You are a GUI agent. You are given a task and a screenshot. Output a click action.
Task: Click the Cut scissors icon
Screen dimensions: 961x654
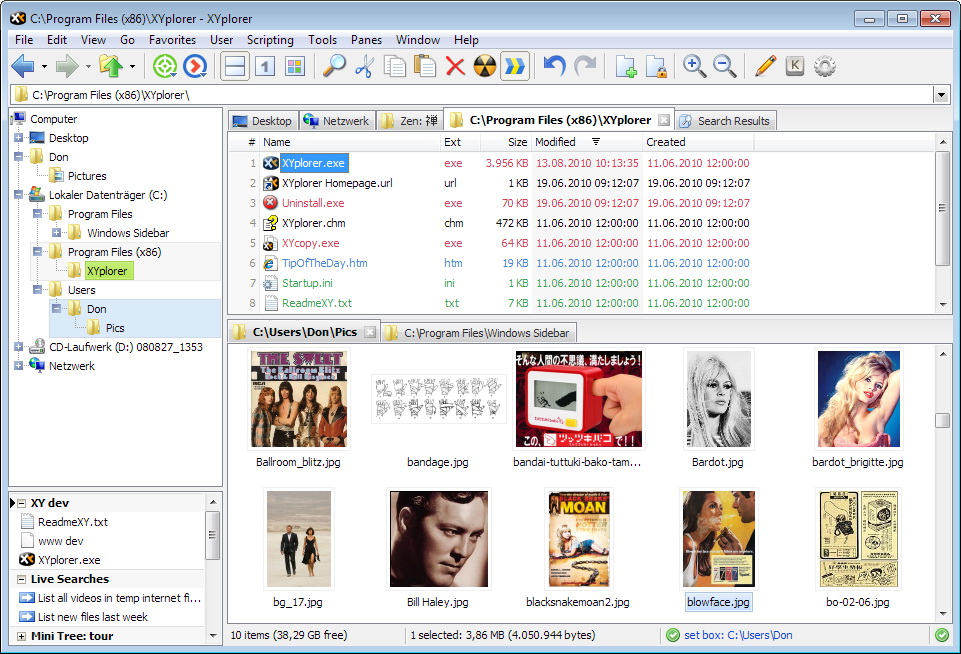pos(364,66)
